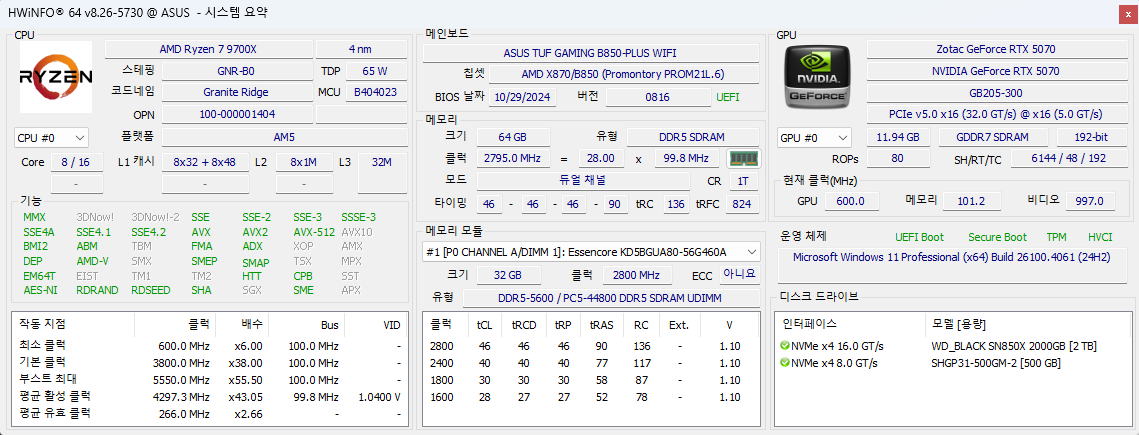This screenshot has width=1139, height=435.
Task: Click the Core count 8 / 16 field
Action: (76, 162)
